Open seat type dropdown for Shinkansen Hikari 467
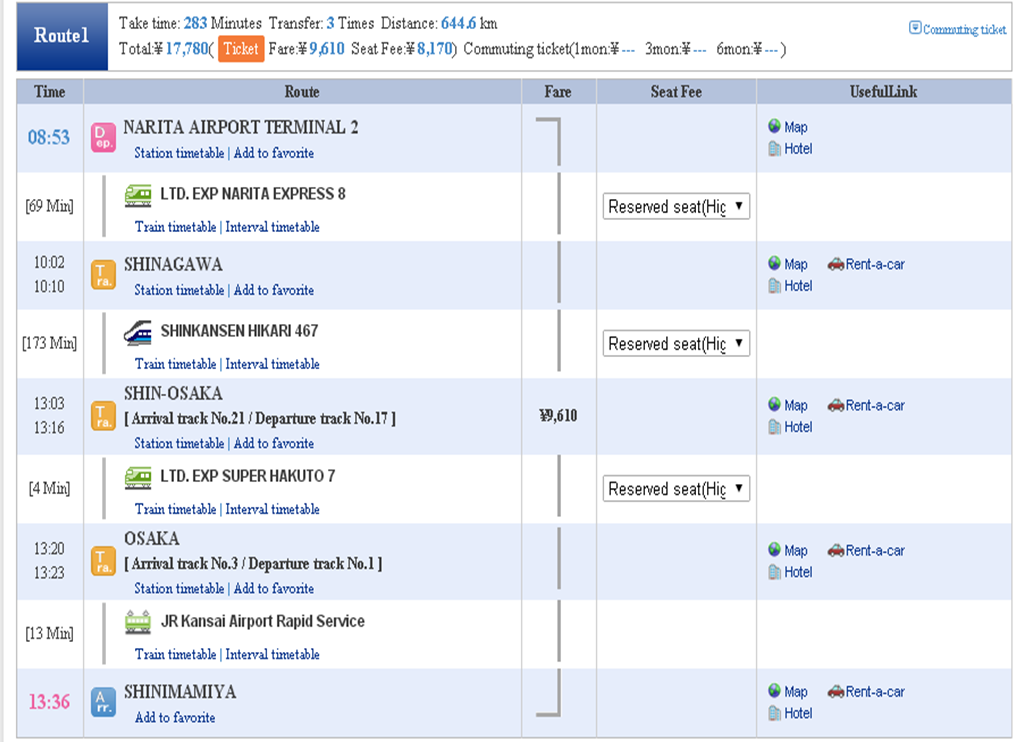Screen dimensions: 1021x742 (x=676, y=344)
